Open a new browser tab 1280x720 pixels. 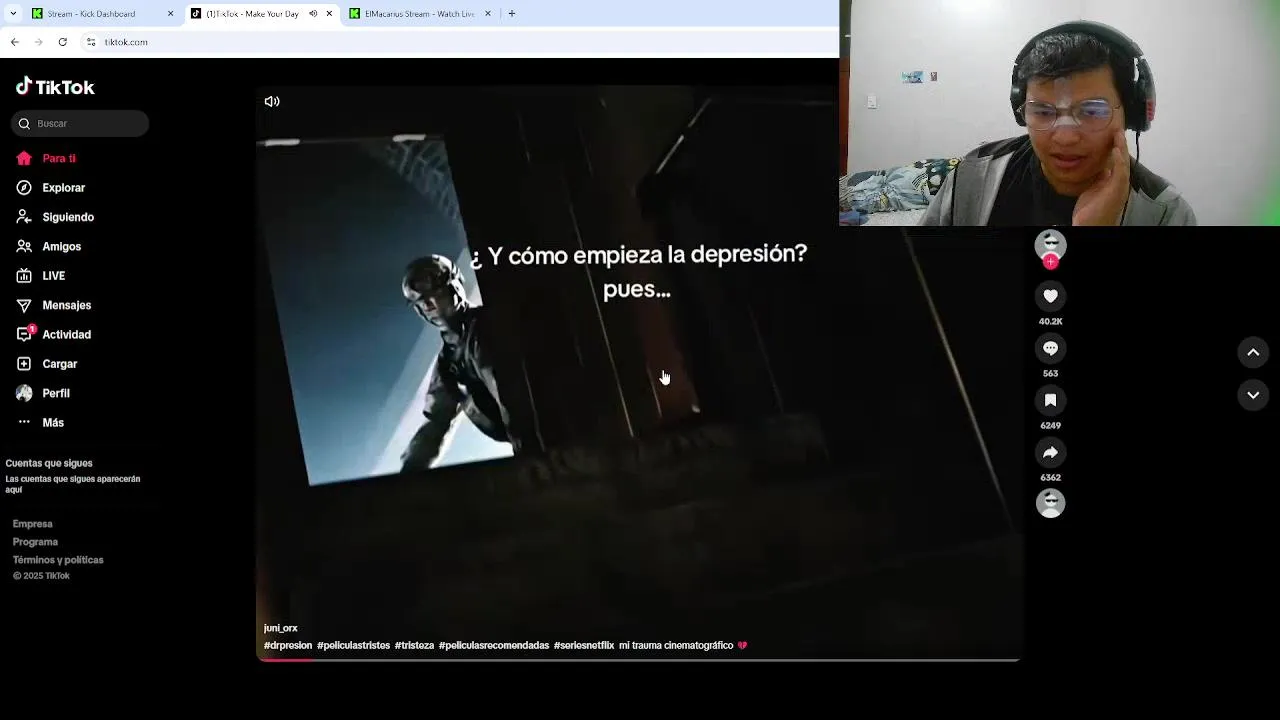(x=512, y=14)
